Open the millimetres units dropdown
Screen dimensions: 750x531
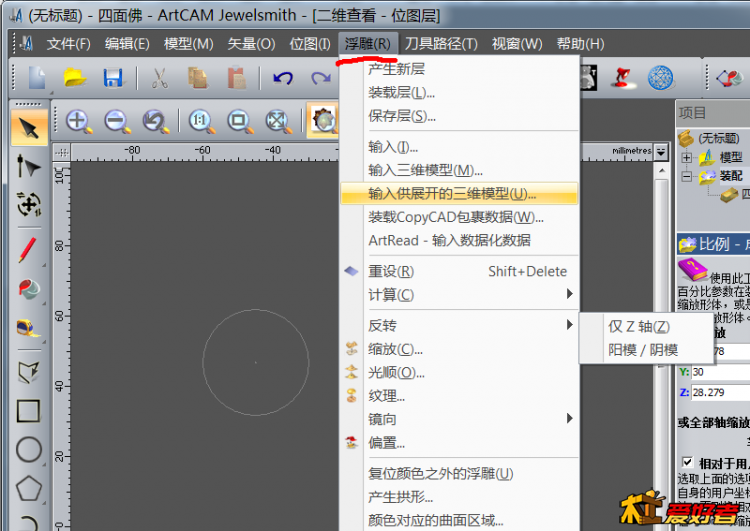(661, 152)
